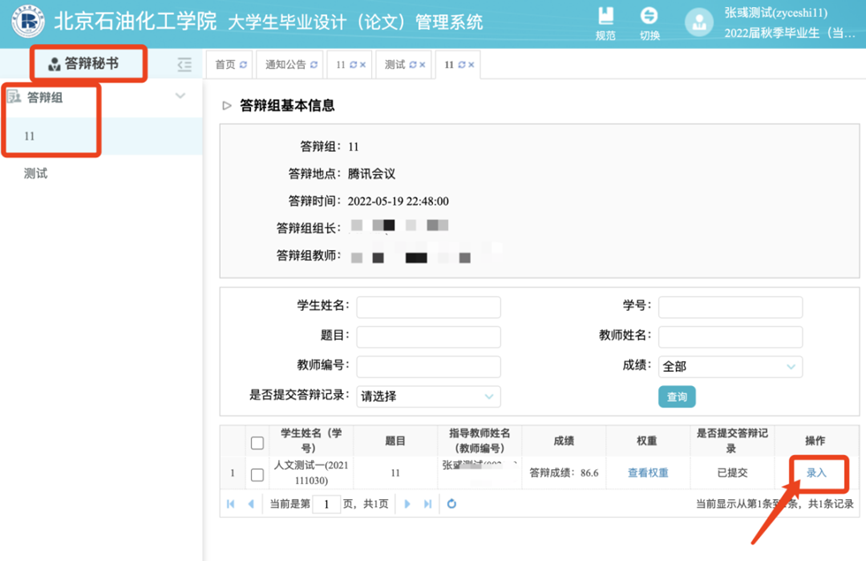Image resolution: width=866 pixels, height=561 pixels.
Task: Click the table refresh icon
Action: click(452, 504)
